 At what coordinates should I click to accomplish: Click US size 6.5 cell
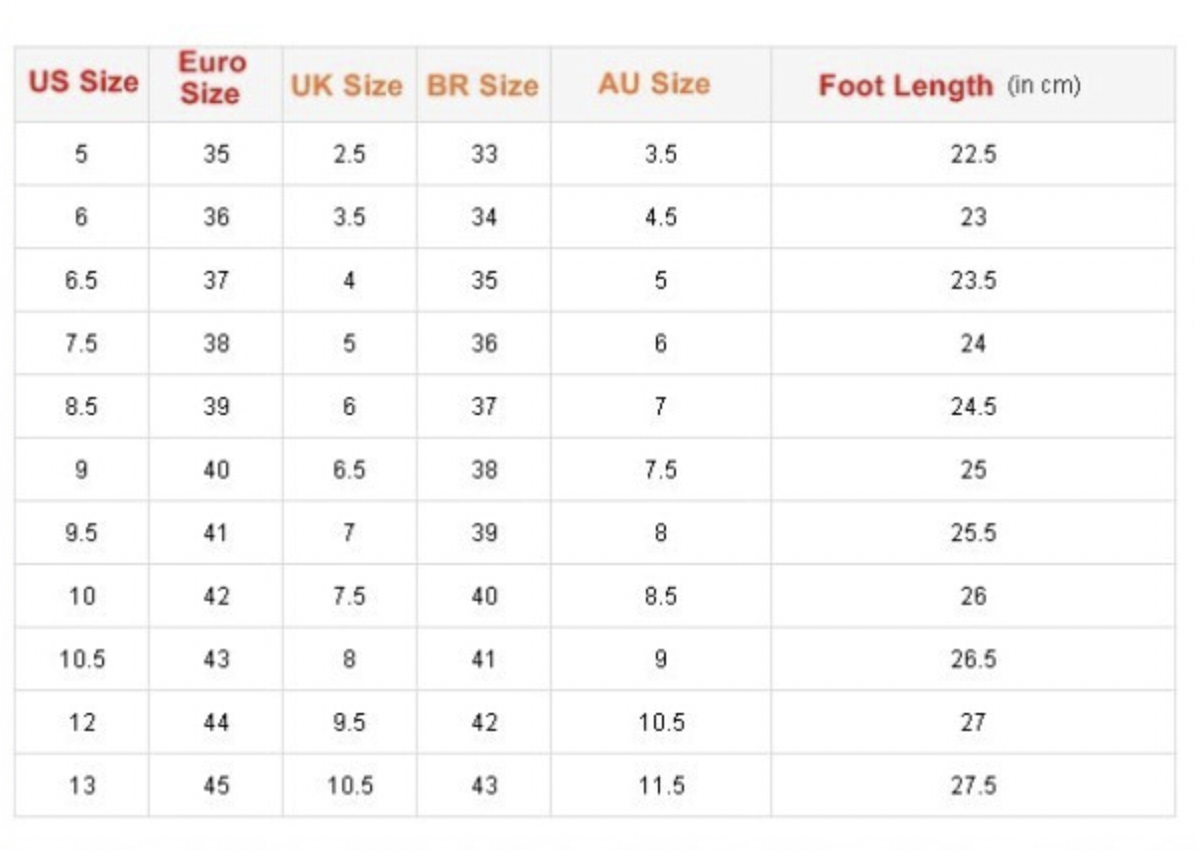pos(81,280)
